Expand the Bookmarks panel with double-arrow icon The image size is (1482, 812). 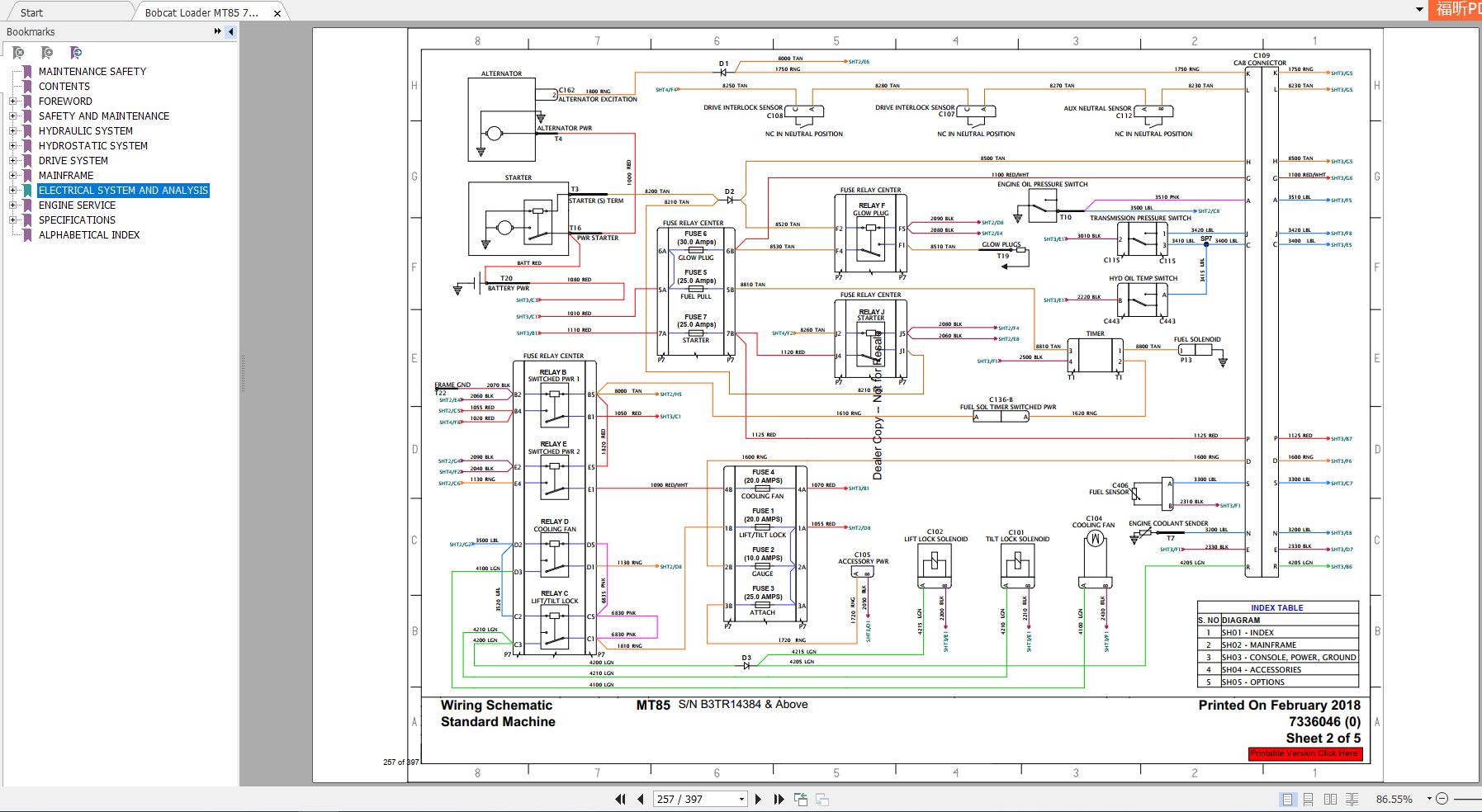[217, 31]
